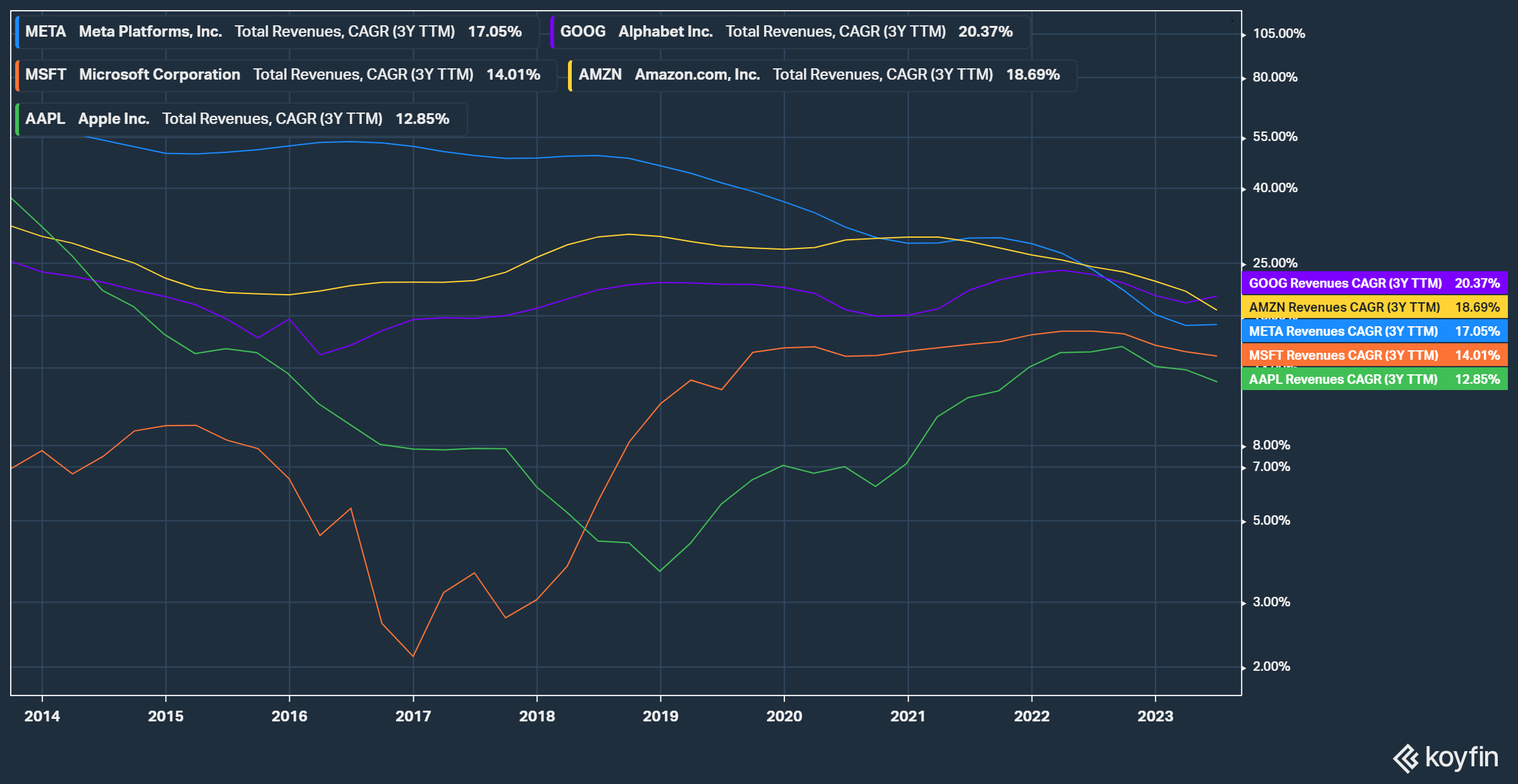Click the 5.00% y-axis label
The image size is (1518, 784).
click(1271, 520)
